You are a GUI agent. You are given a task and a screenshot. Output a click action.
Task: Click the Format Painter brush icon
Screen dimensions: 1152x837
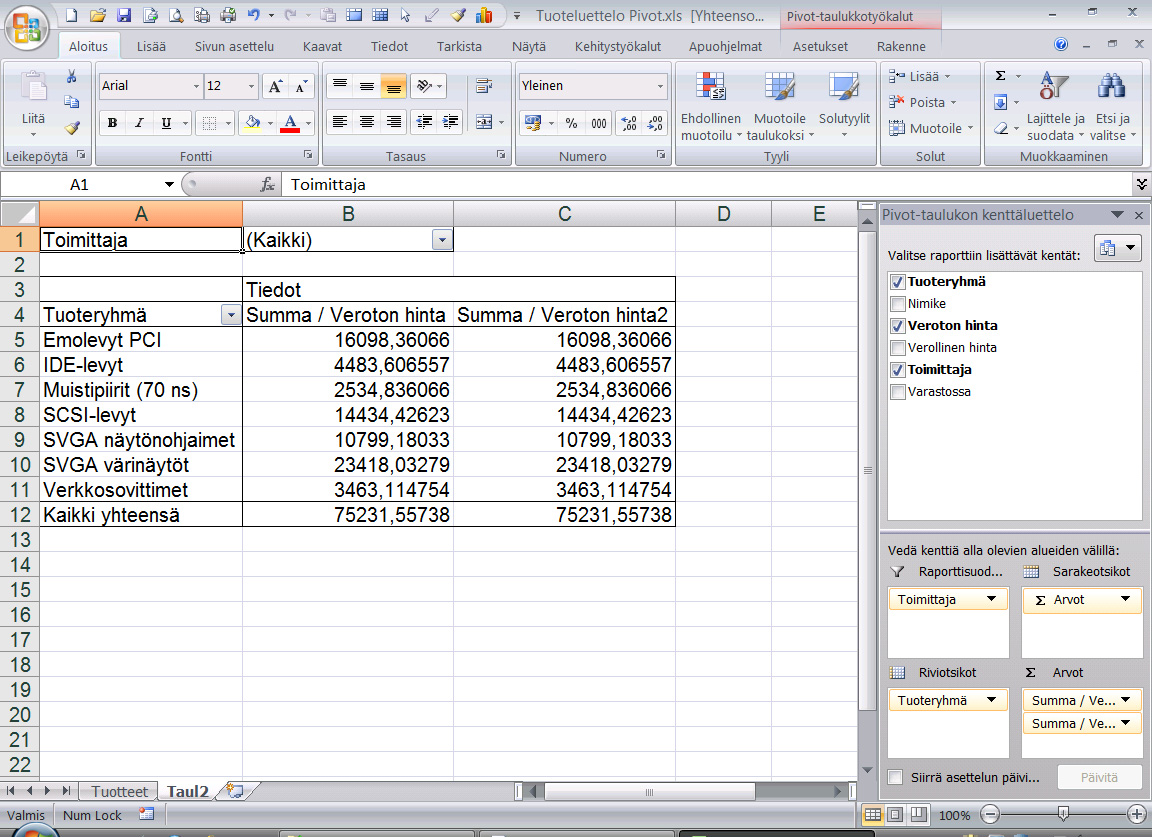click(71, 128)
